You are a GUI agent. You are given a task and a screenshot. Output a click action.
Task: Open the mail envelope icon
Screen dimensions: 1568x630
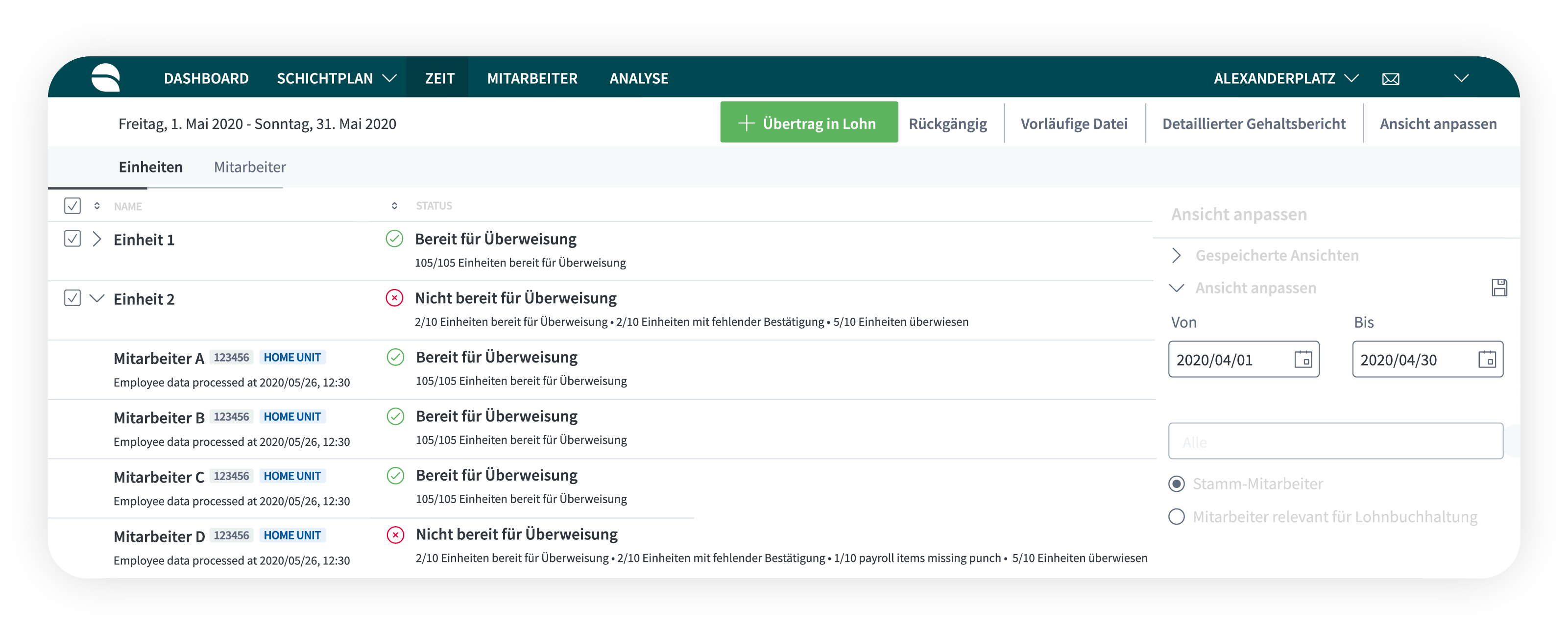1390,79
